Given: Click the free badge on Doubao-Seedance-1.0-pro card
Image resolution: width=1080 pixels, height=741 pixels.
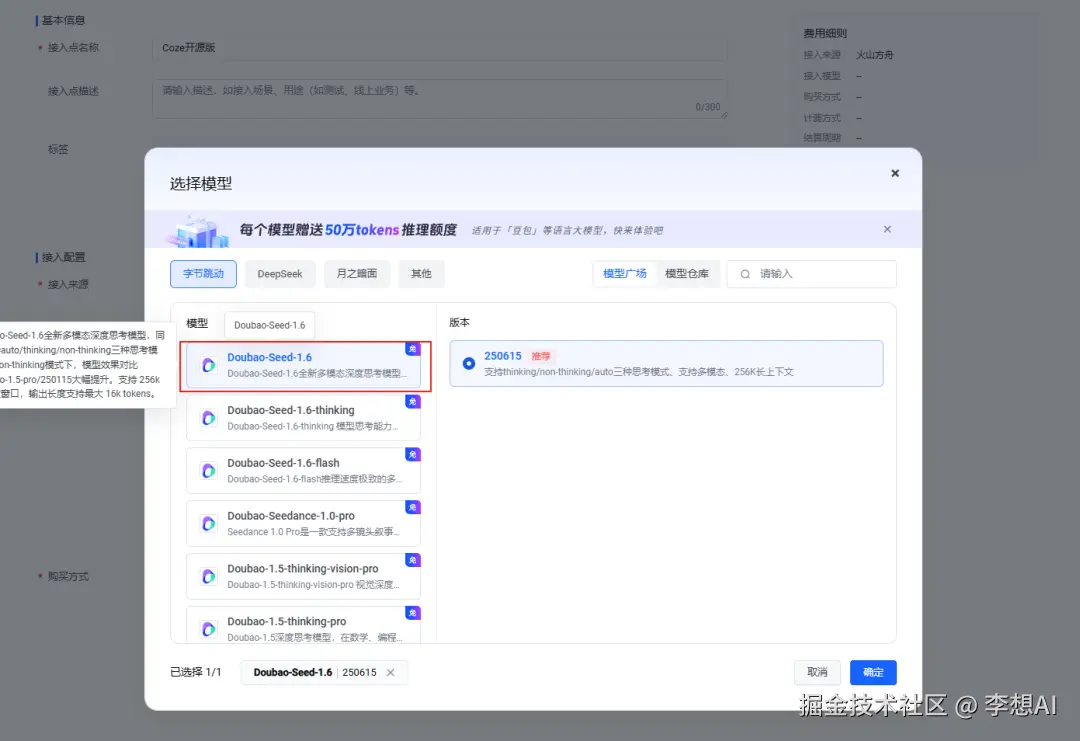Looking at the screenshot, I should coord(413,508).
